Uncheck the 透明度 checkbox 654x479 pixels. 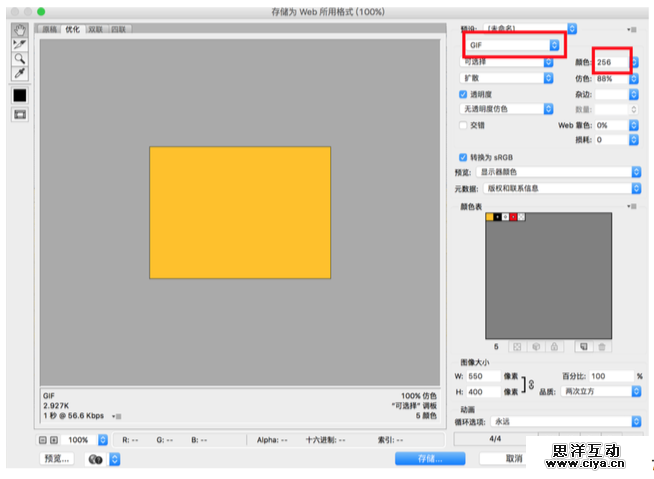click(x=464, y=93)
